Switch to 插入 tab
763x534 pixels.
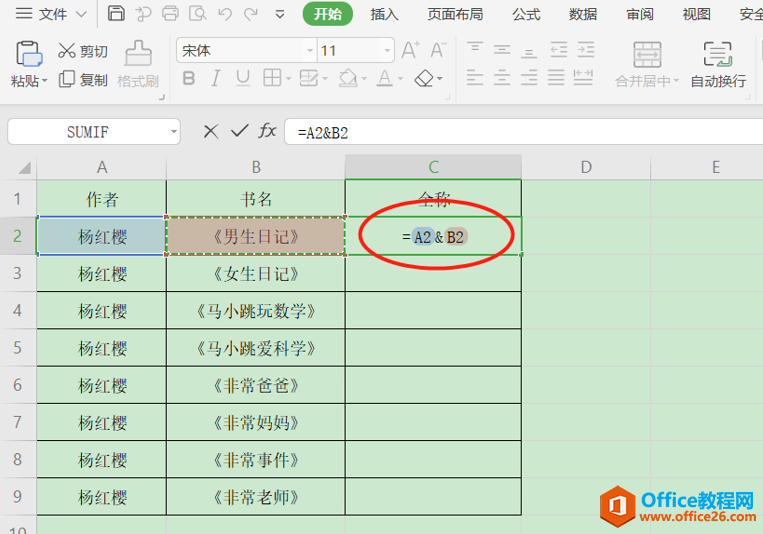click(x=384, y=14)
